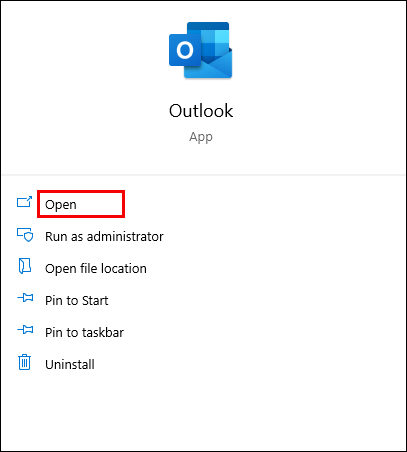
Task: Choose Run as administrator
Action: 104,237
